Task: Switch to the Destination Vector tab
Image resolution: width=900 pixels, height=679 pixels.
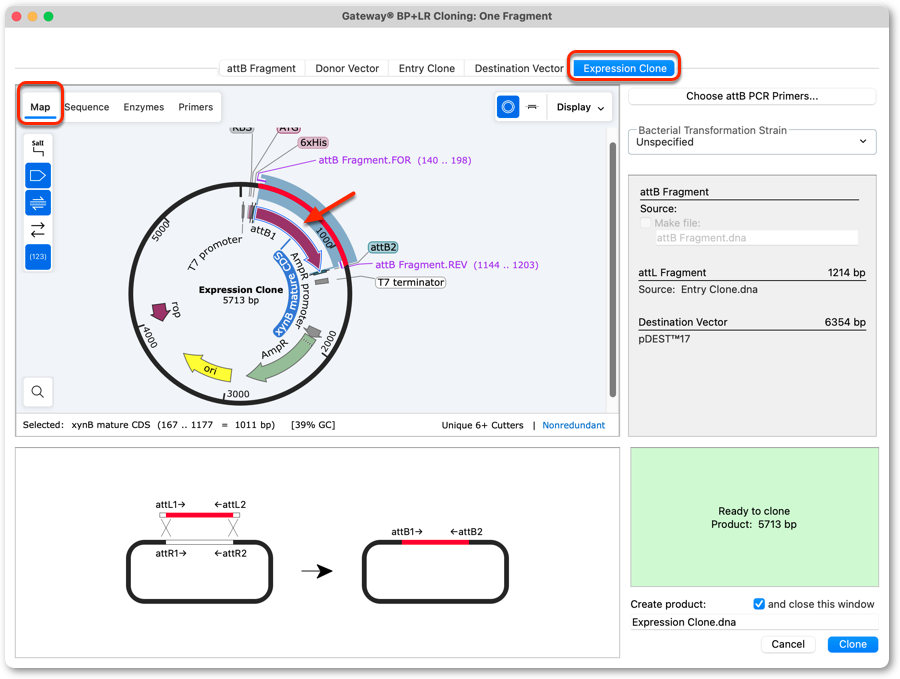Action: [519, 68]
